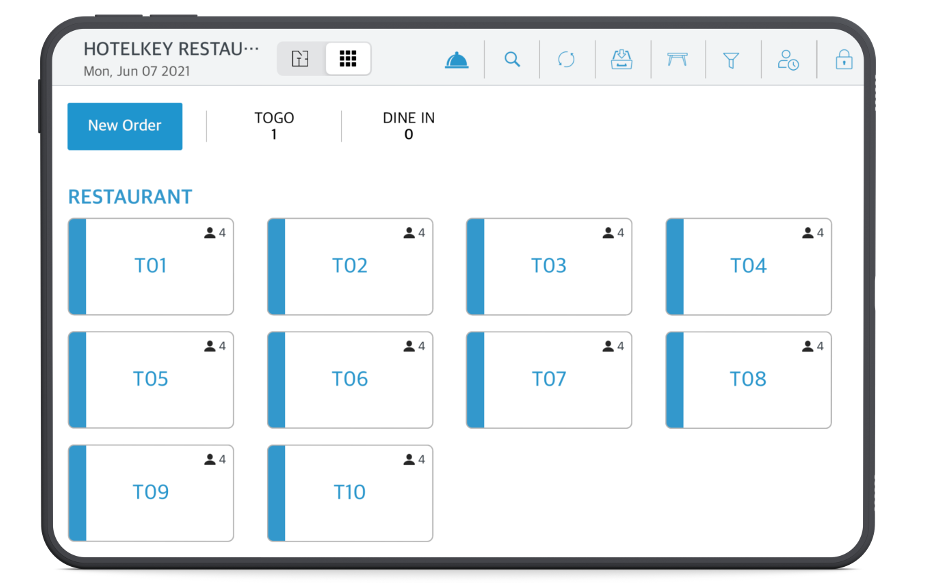Open the filter funnel icon

(x=731, y=60)
